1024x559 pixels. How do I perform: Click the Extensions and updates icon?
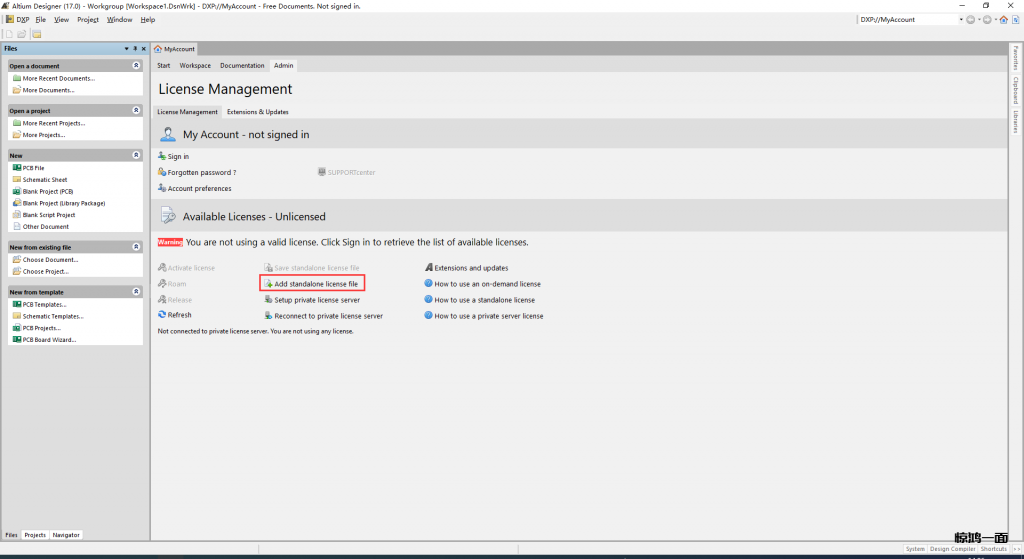click(x=428, y=268)
